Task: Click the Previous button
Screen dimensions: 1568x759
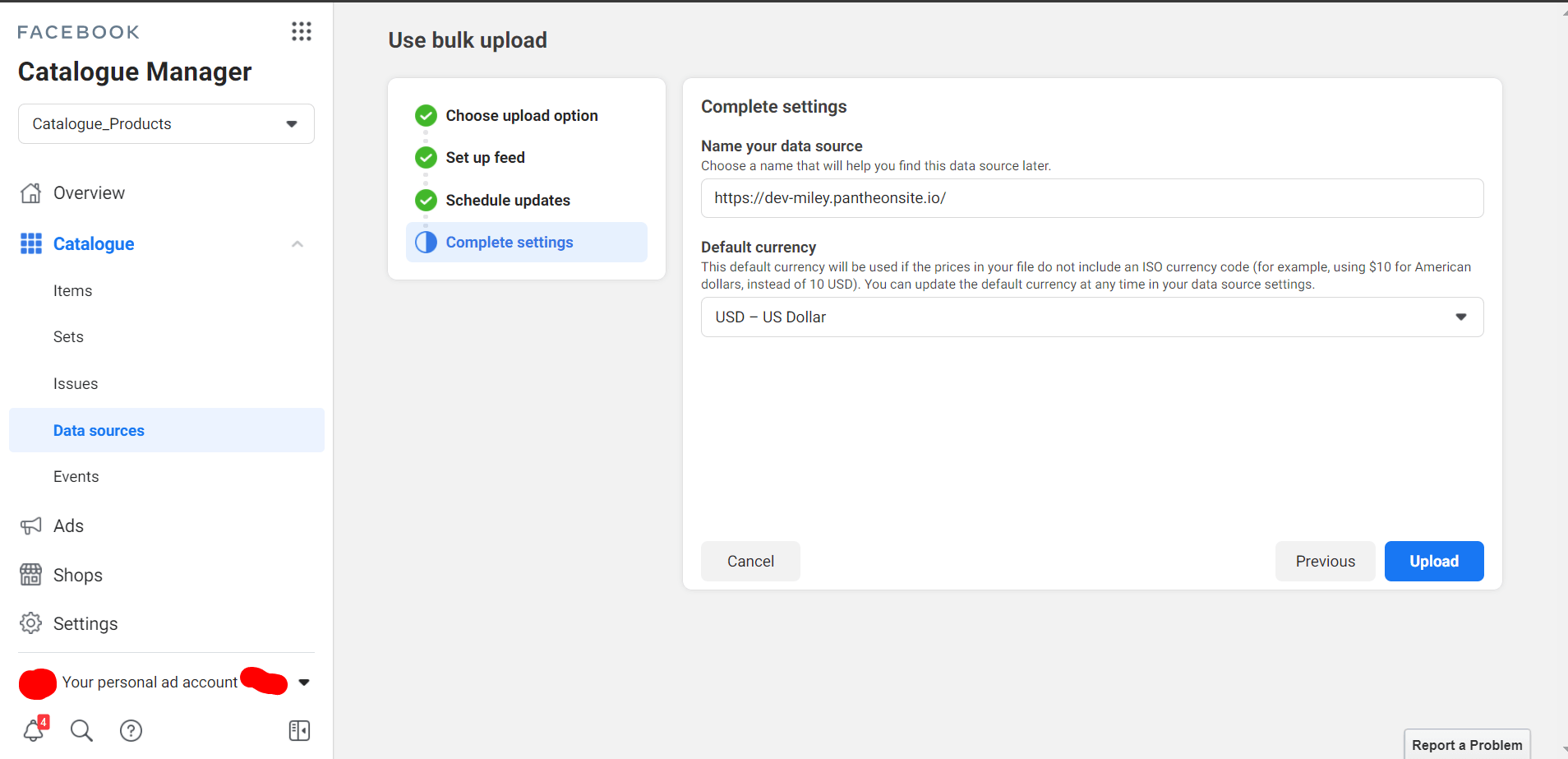Action: [1325, 562]
